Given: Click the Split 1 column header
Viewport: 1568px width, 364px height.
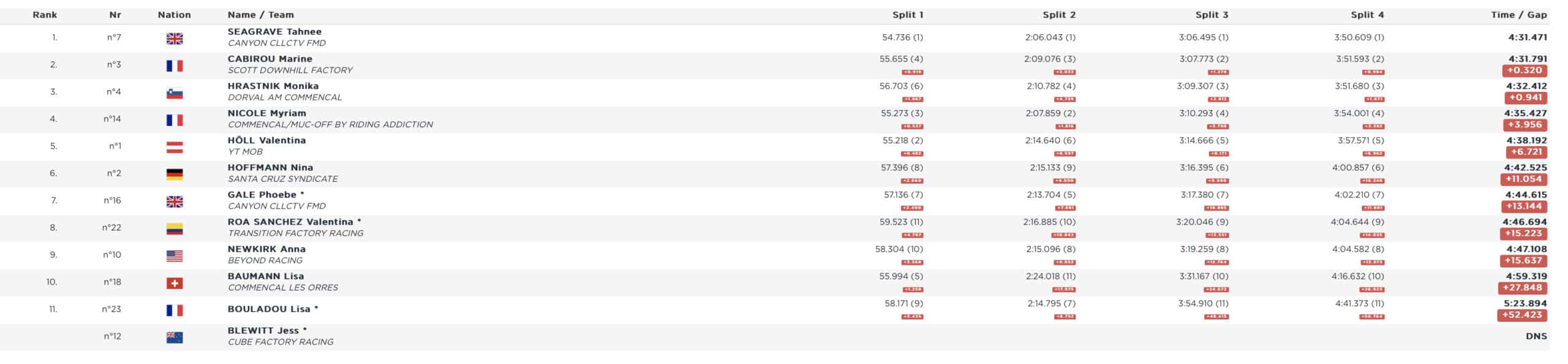Looking at the screenshot, I should click(907, 15).
